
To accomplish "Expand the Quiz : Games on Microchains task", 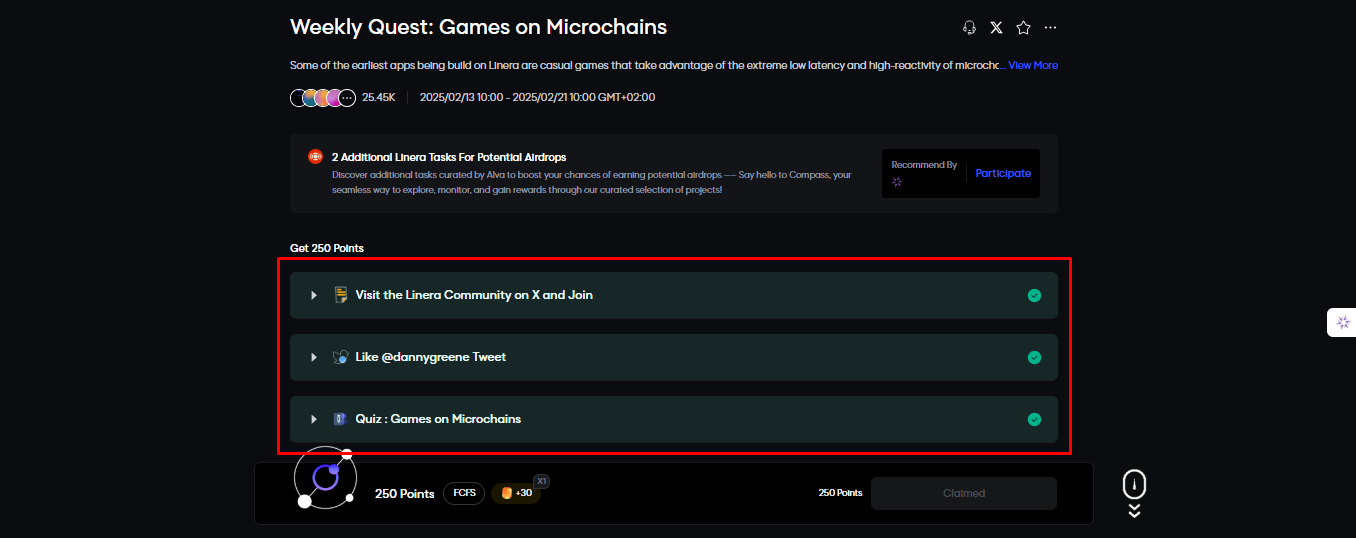I will click(314, 419).
